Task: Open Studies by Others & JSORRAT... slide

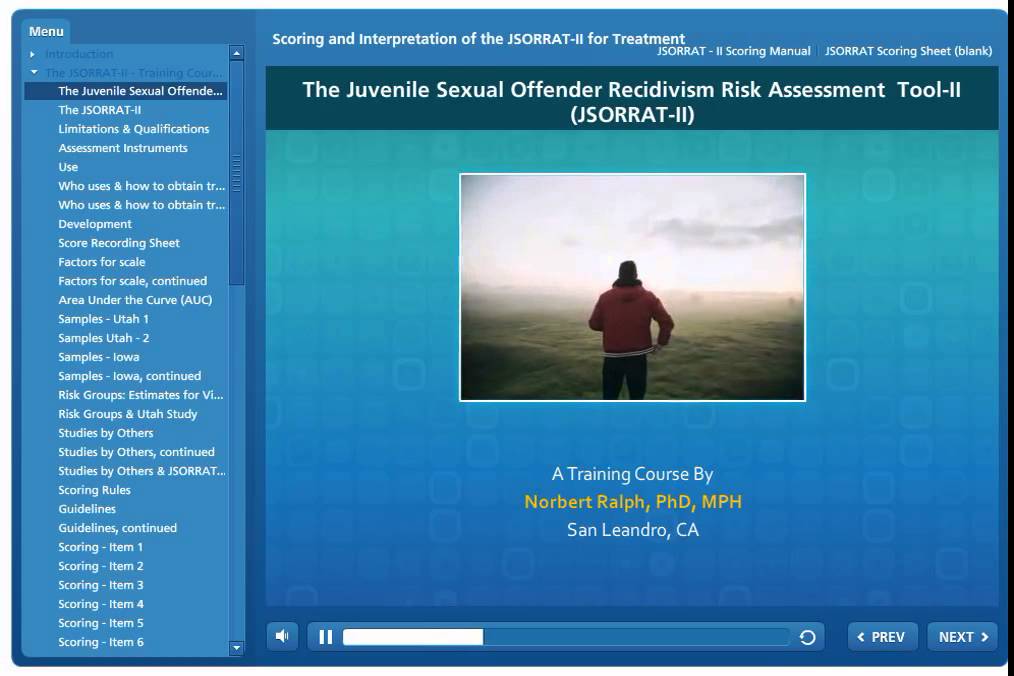Action: 142,471
